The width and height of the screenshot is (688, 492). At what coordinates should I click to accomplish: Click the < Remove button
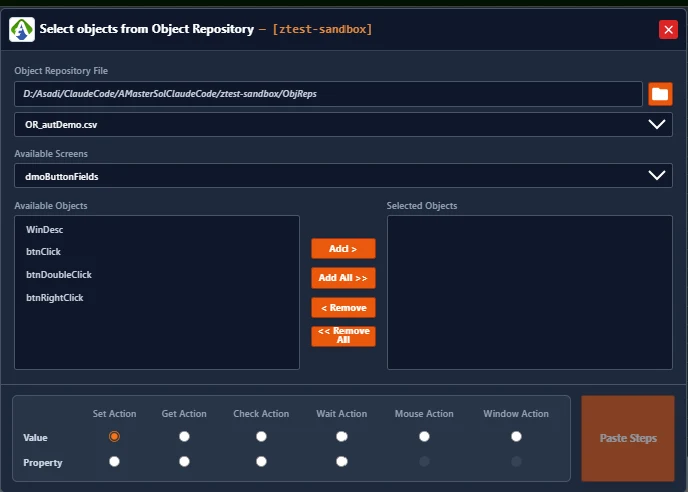(343, 308)
